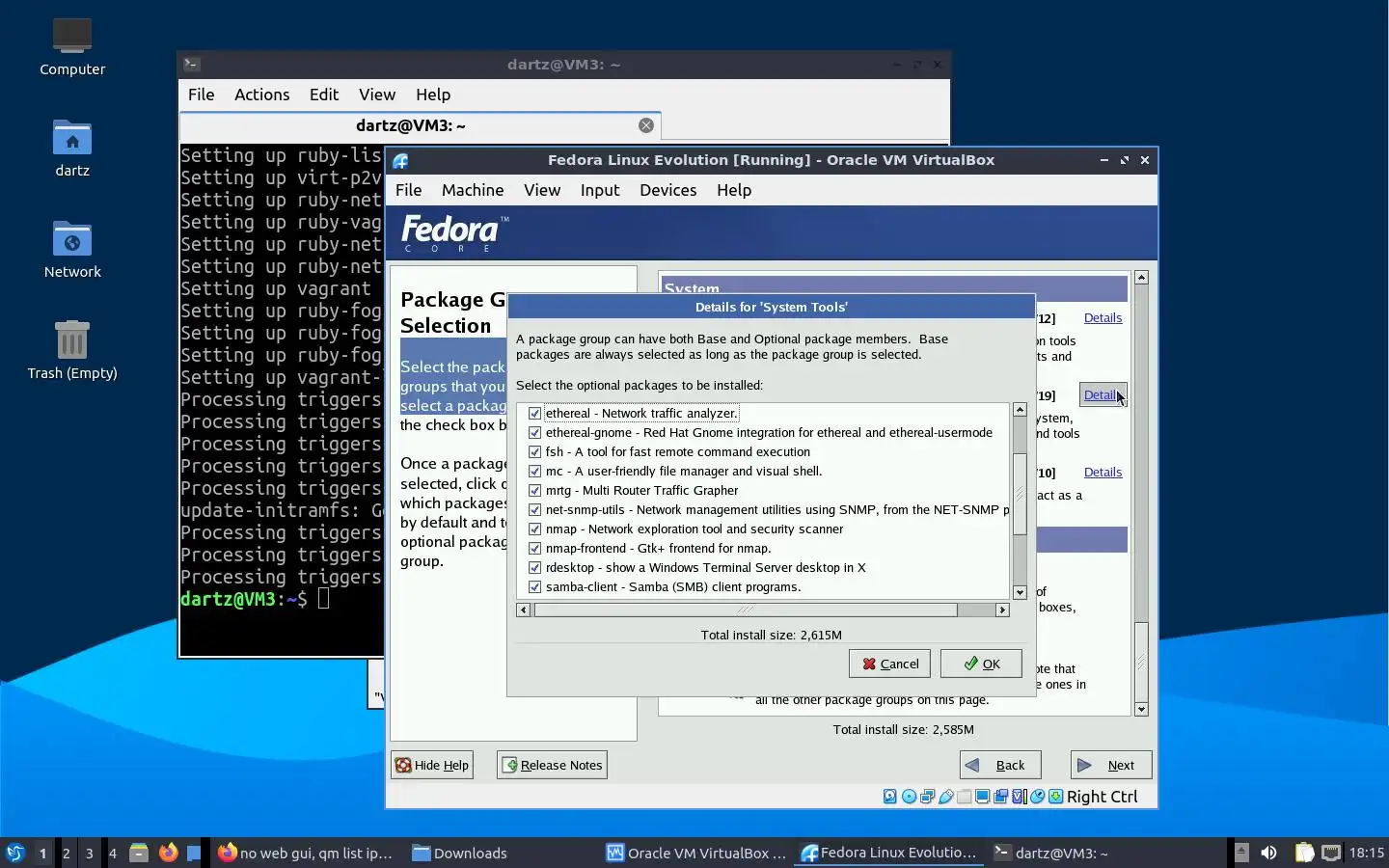
Task: Uncheck the nmap-frontend package checkbox
Action: pos(535,548)
